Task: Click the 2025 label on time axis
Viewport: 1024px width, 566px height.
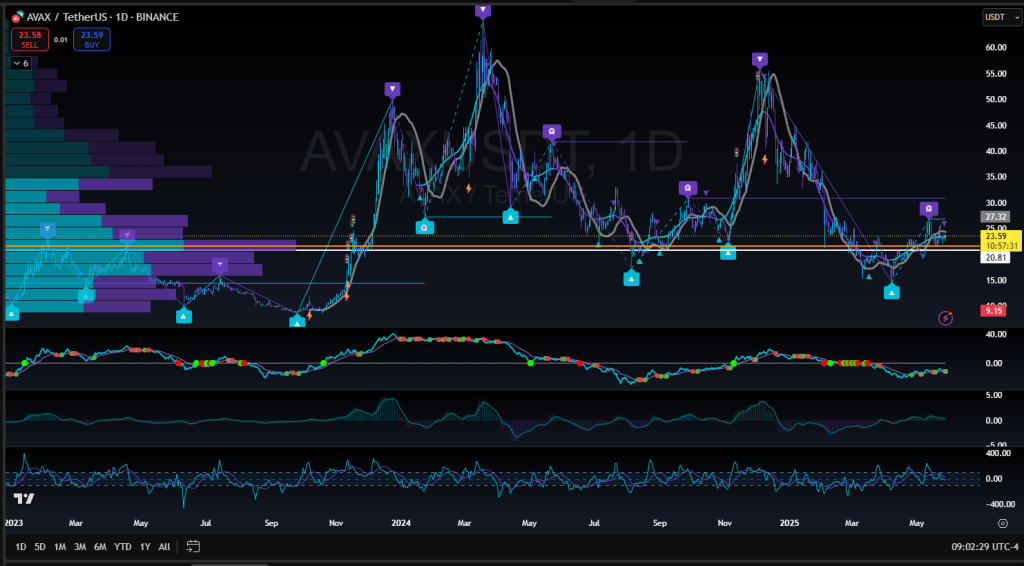Action: pyautogui.click(x=790, y=523)
